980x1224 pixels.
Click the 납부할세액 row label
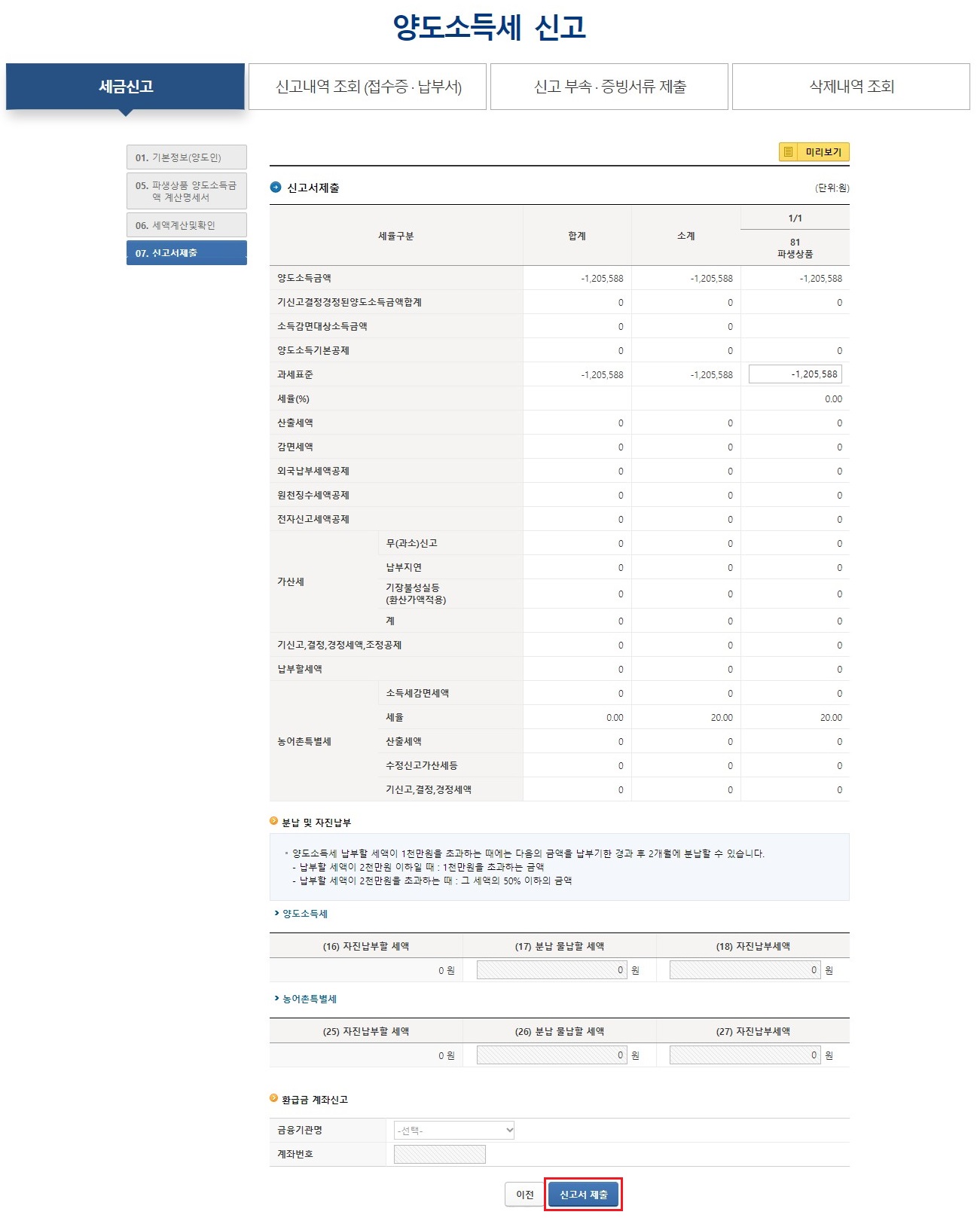[300, 669]
